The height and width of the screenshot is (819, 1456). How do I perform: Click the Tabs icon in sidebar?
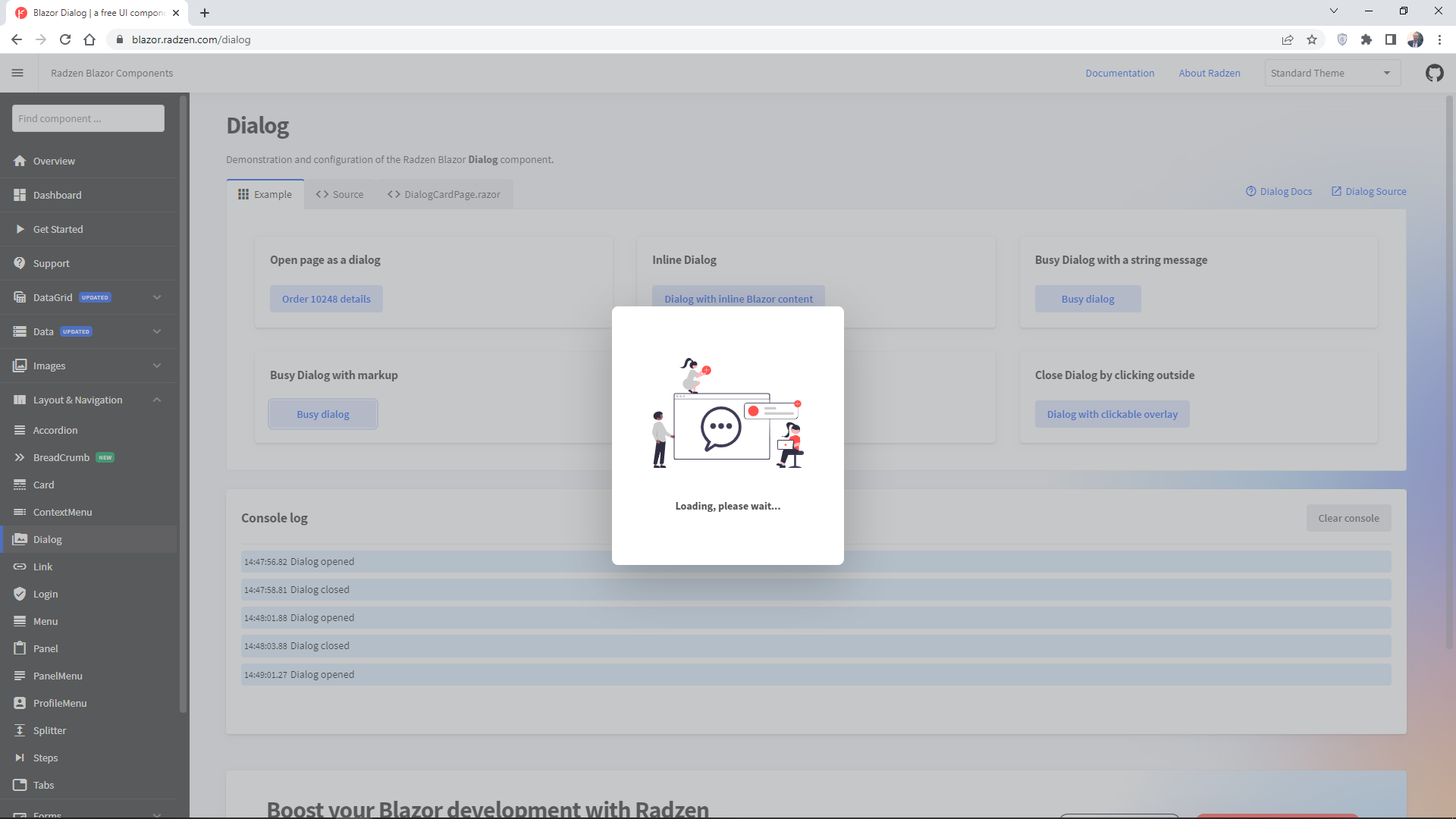[x=20, y=785]
